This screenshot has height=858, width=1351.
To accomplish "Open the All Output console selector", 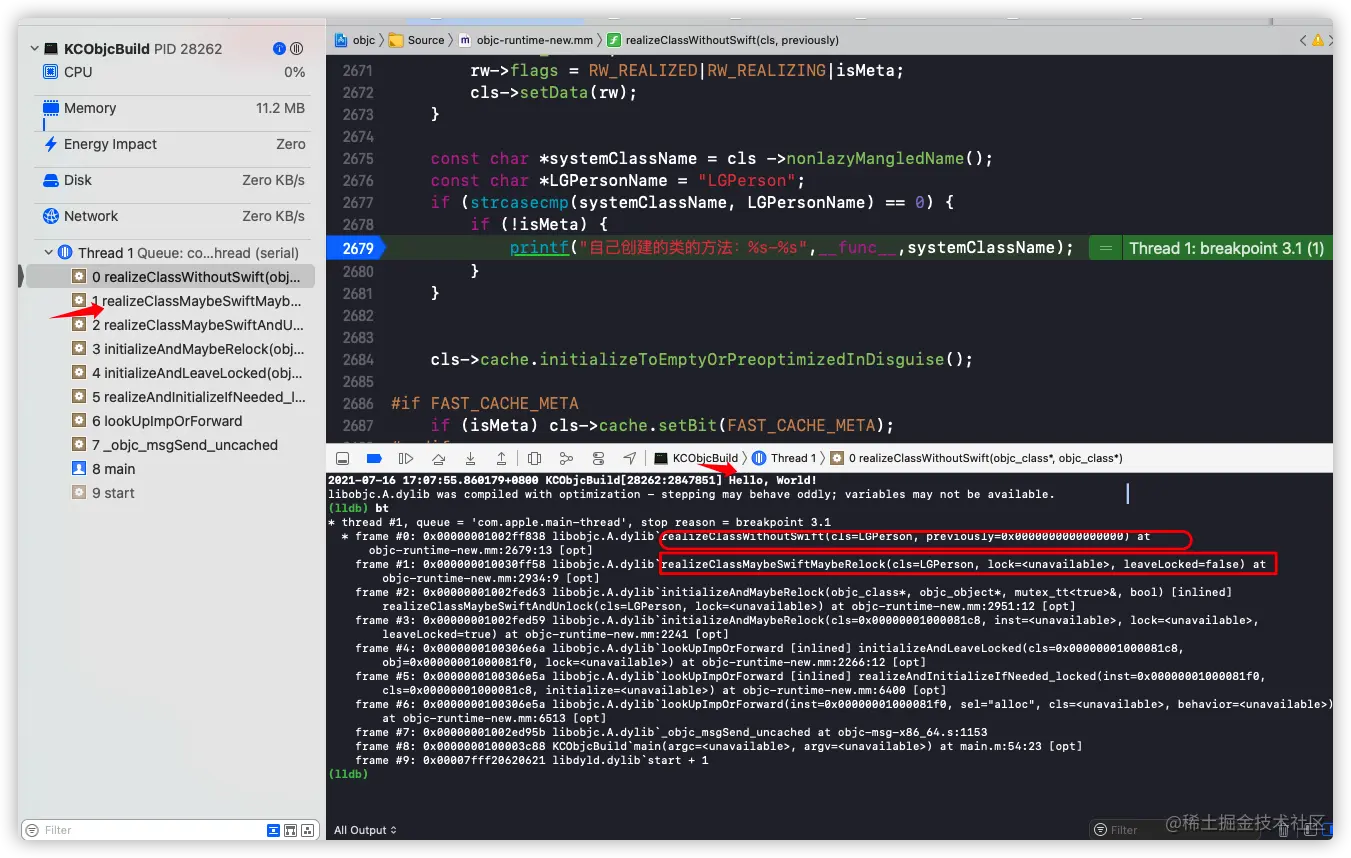I will 365,830.
